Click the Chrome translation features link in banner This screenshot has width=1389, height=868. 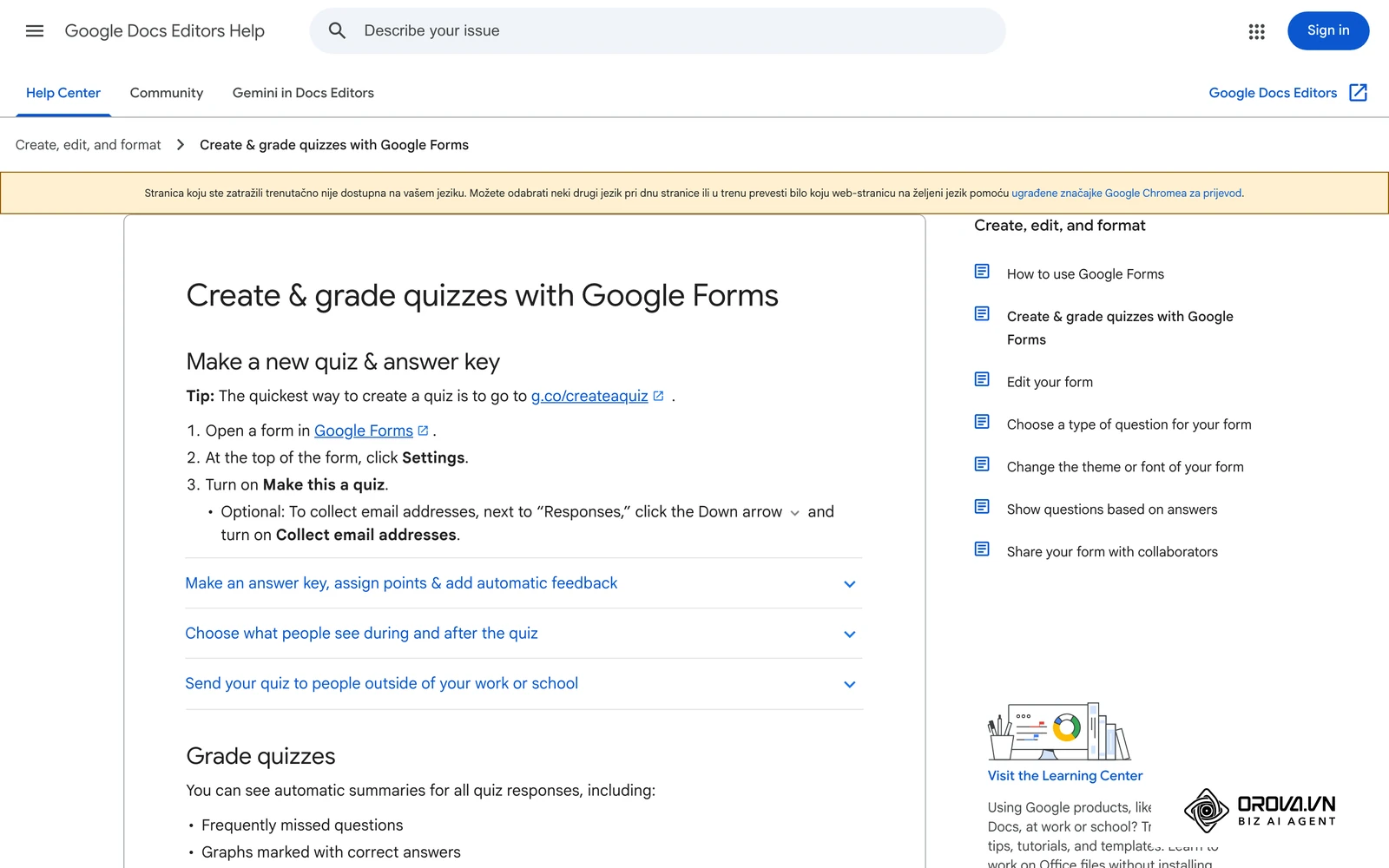pyautogui.click(x=1127, y=194)
